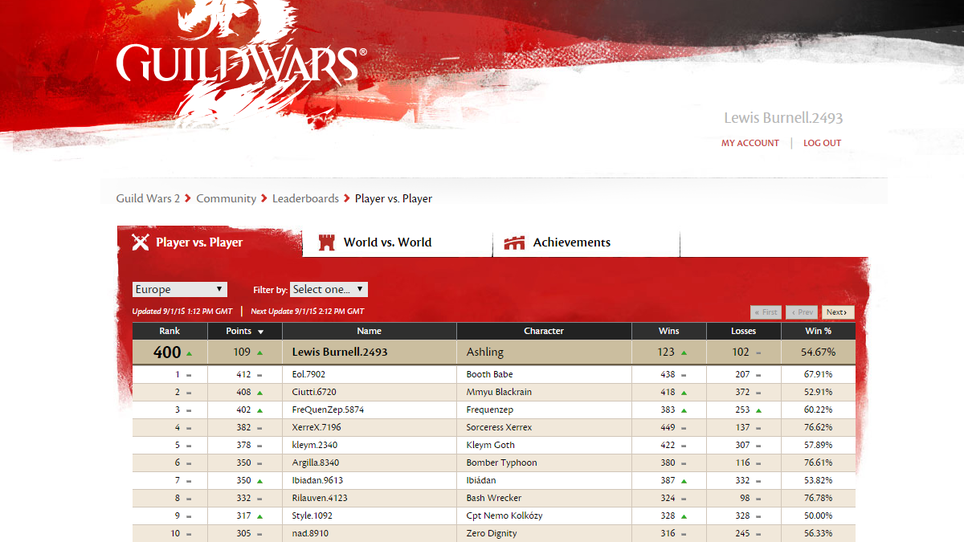Click the Wins column header
Image resolution: width=964 pixels, height=542 pixels.
click(669, 331)
